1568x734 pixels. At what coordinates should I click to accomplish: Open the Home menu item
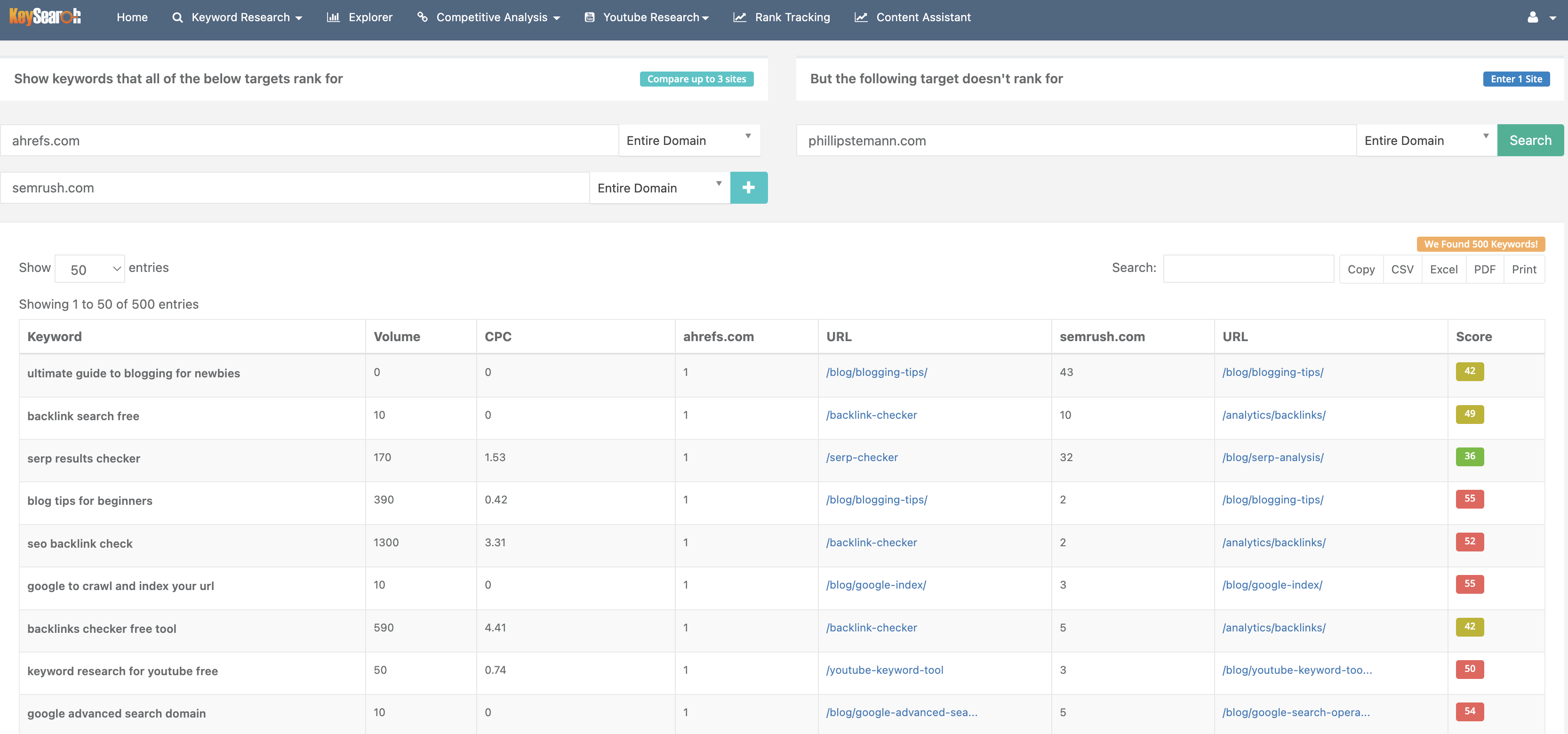(x=132, y=17)
